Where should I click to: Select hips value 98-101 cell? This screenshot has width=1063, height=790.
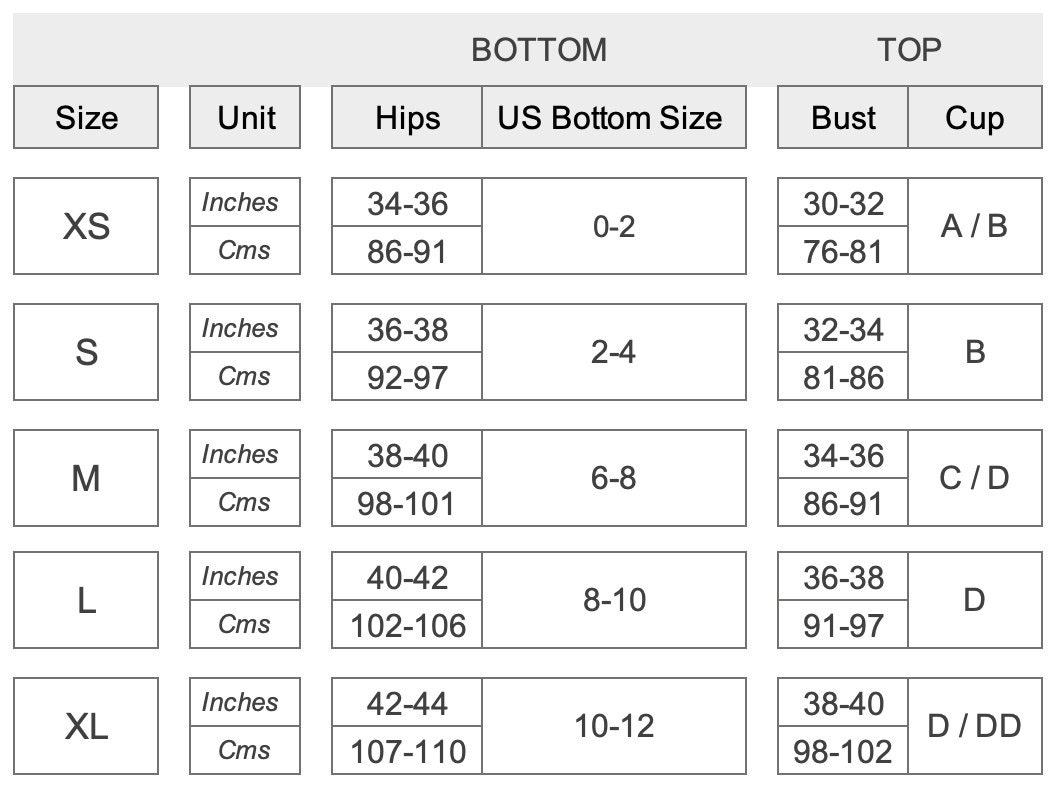407,502
